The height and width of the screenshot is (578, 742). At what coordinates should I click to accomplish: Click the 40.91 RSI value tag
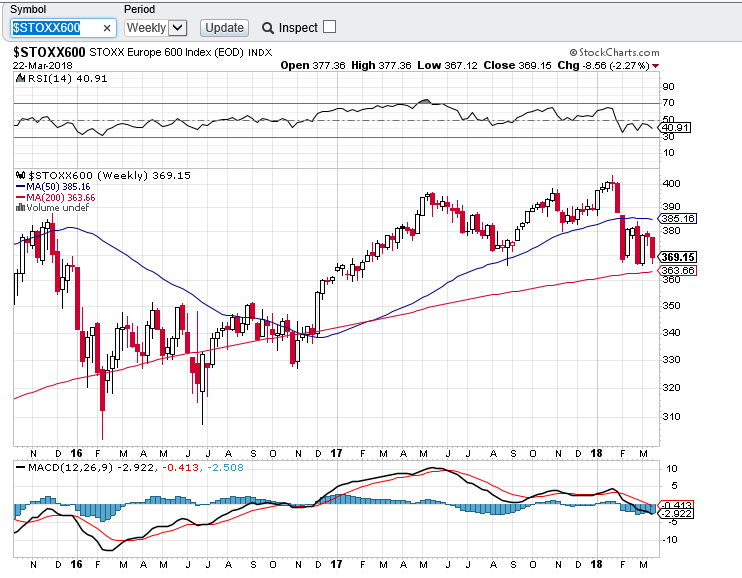[x=675, y=127]
